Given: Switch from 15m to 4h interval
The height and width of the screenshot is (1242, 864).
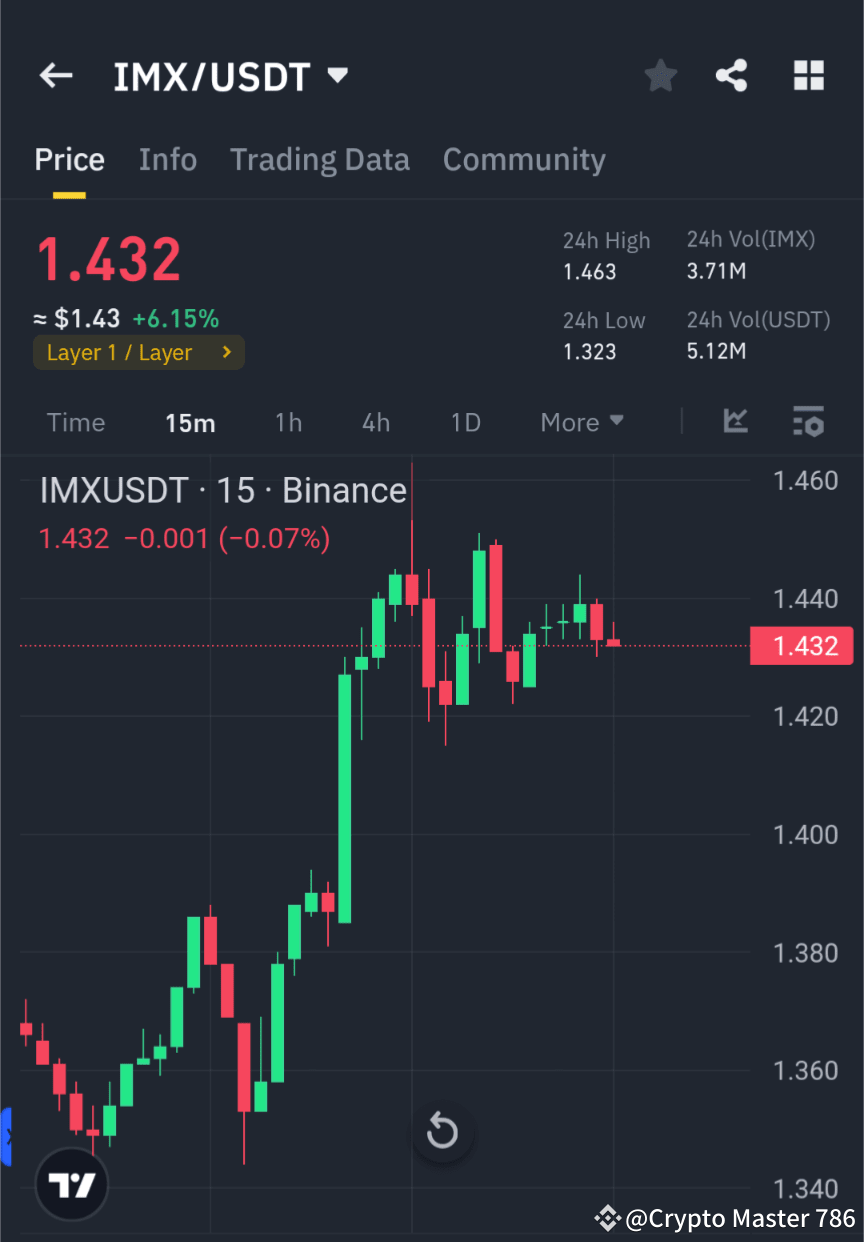Looking at the screenshot, I should pyautogui.click(x=375, y=422).
